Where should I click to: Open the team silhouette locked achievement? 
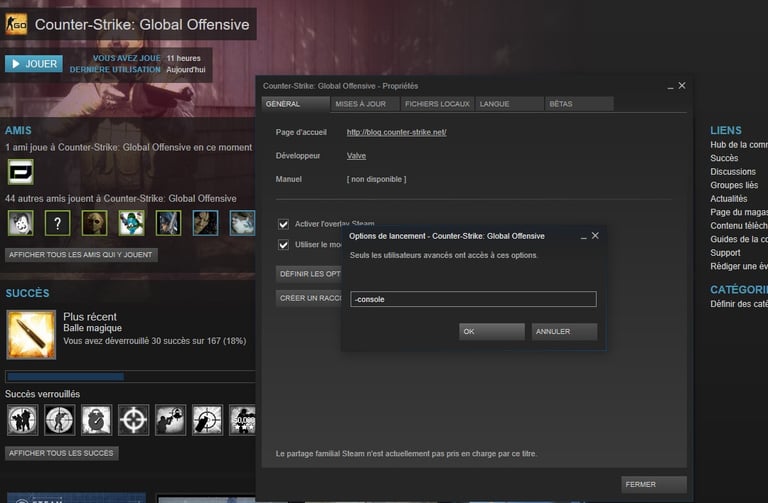point(22,420)
